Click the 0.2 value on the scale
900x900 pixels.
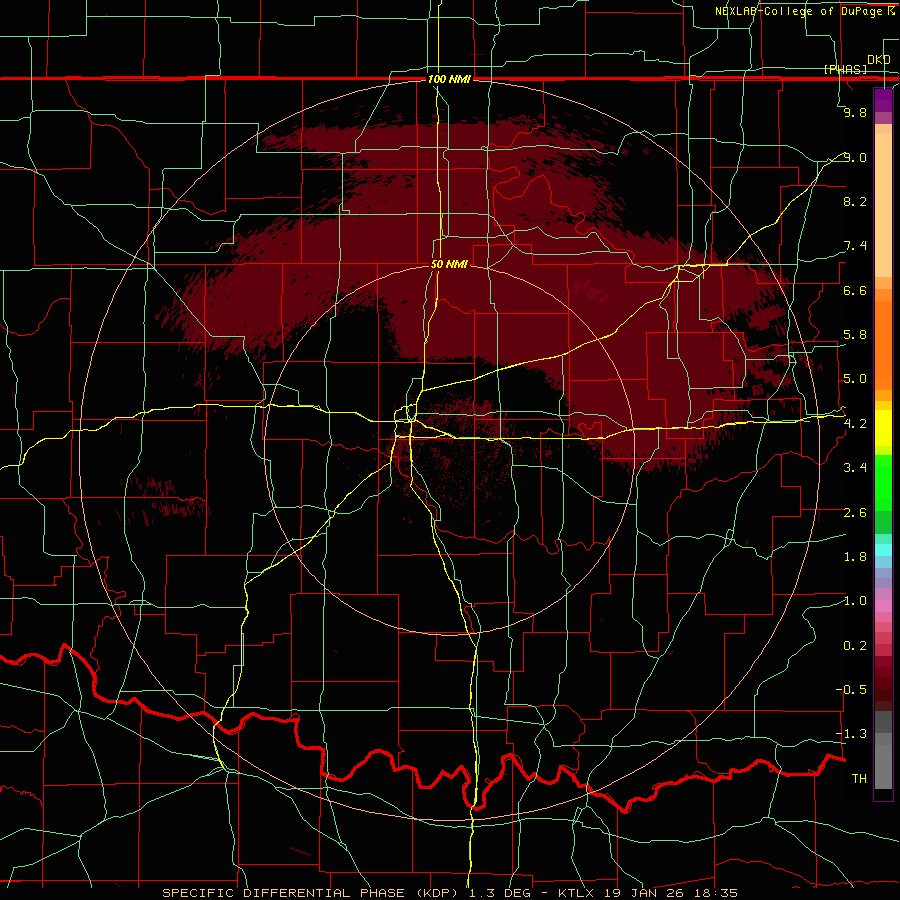click(855, 646)
